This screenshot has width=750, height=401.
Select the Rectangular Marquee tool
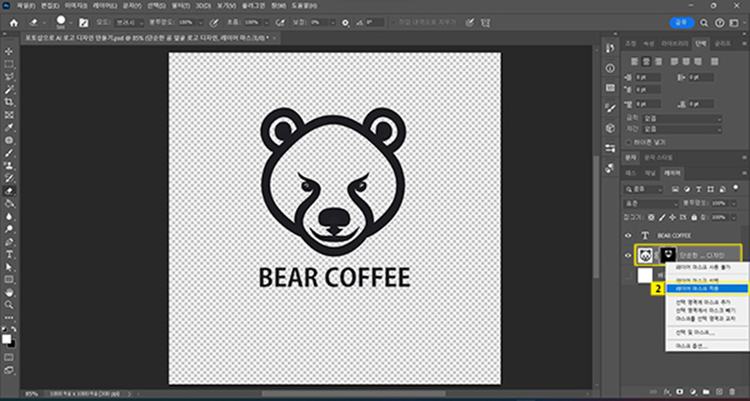point(9,63)
